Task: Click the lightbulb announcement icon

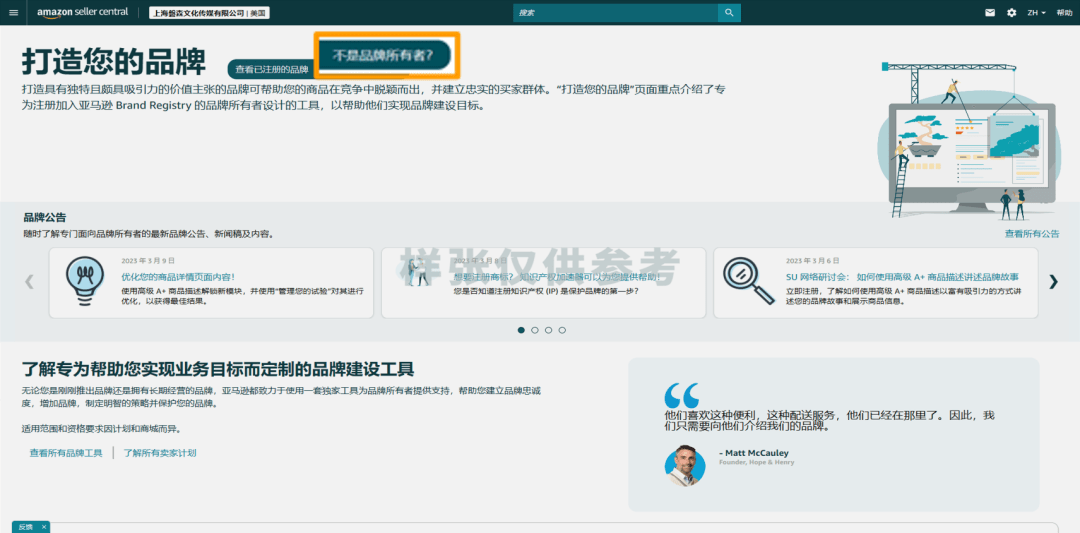Action: click(83, 281)
